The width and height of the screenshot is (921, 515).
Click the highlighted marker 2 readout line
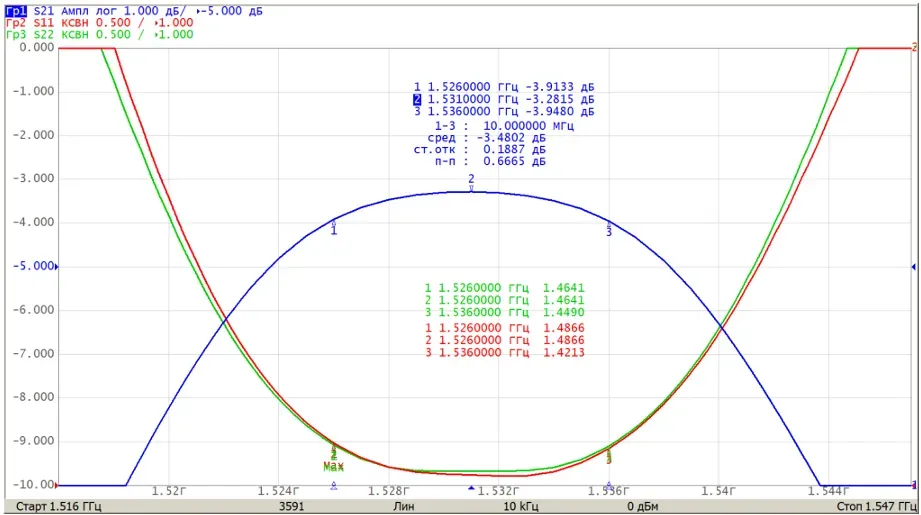503,99
